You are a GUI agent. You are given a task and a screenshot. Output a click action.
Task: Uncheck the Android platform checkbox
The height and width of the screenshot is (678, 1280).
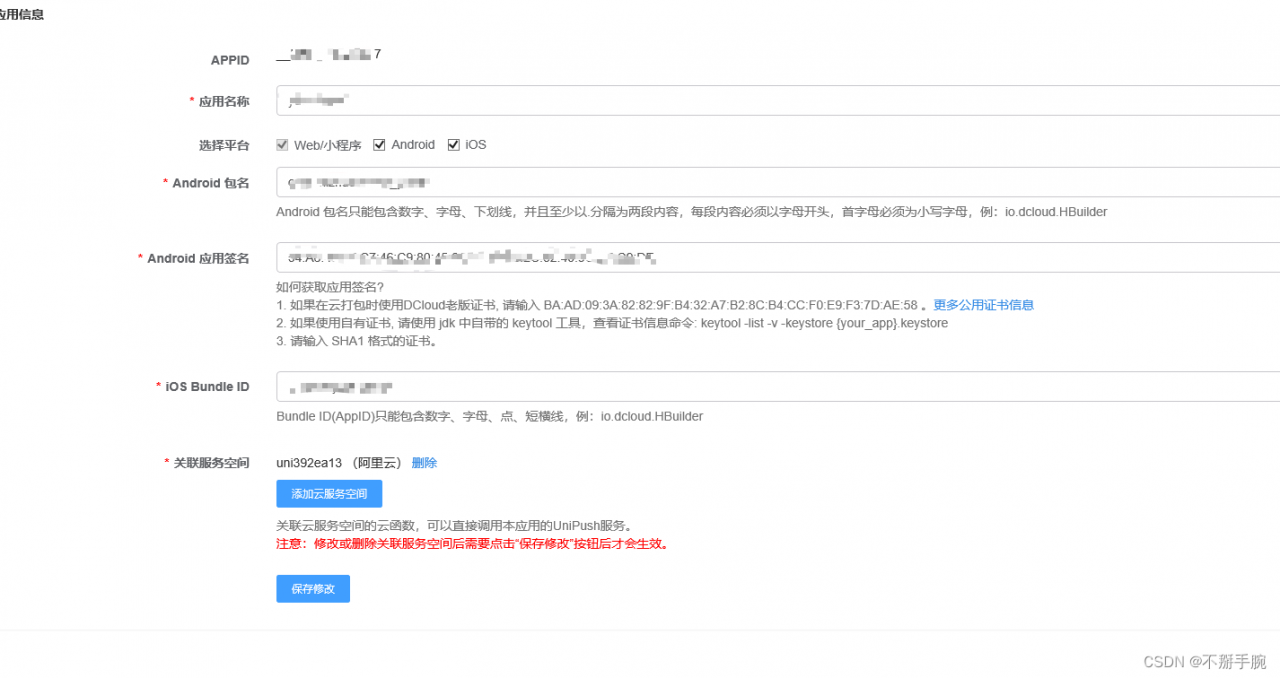pyautogui.click(x=379, y=144)
